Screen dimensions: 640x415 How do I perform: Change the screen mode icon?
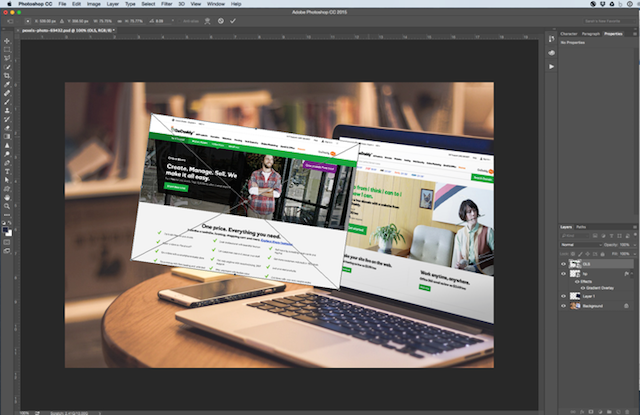[7, 251]
